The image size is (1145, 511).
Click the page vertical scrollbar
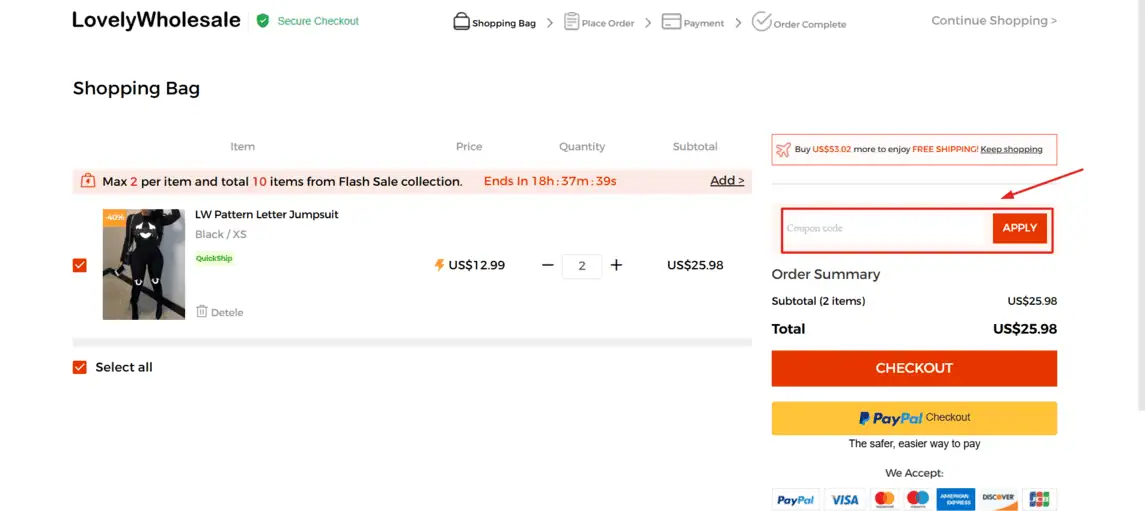1142,204
